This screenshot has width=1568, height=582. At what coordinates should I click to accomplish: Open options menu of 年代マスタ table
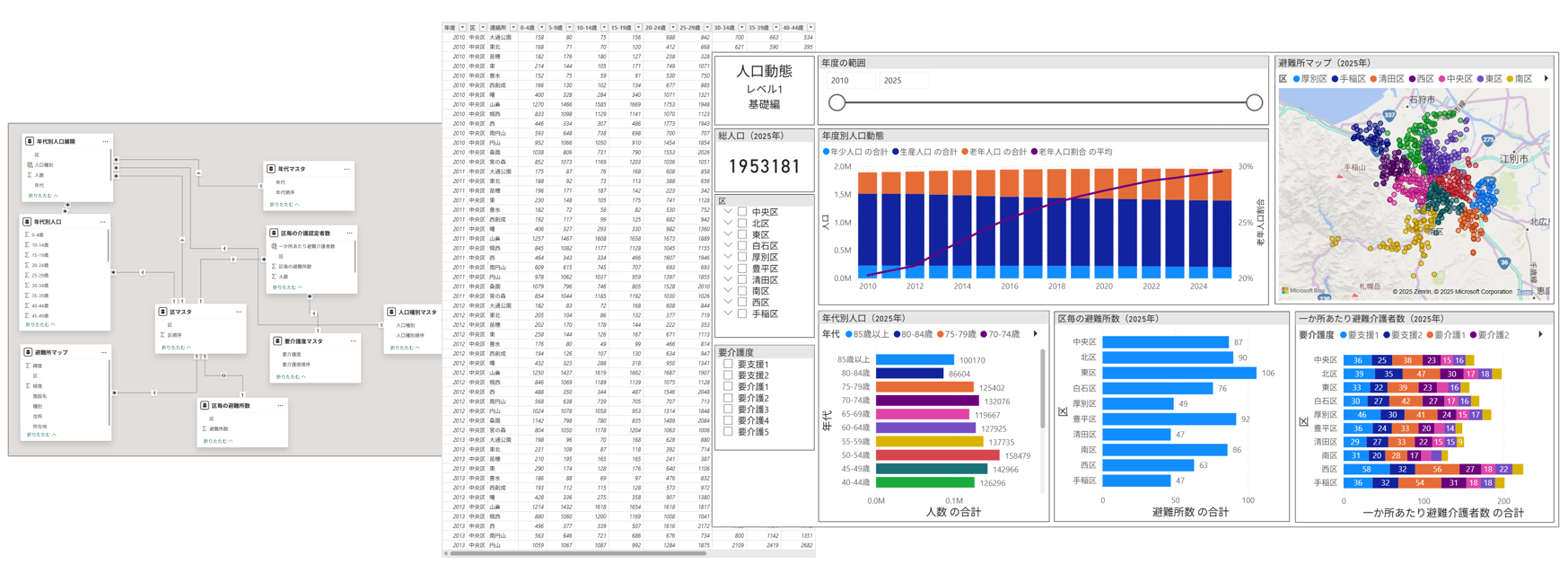(x=346, y=169)
